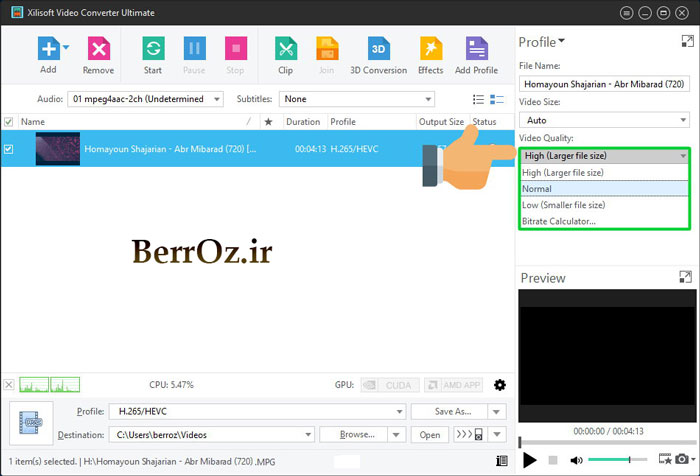
Task: Expand the Video Size dropdown
Action: [603, 120]
